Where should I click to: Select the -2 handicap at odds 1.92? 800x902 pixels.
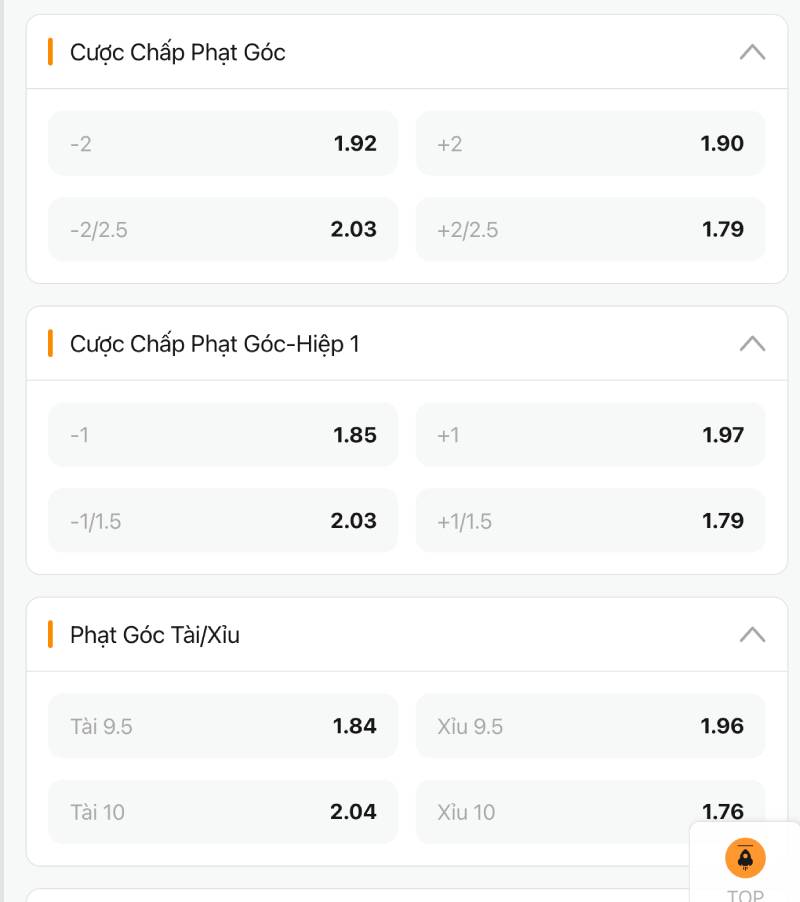point(222,143)
